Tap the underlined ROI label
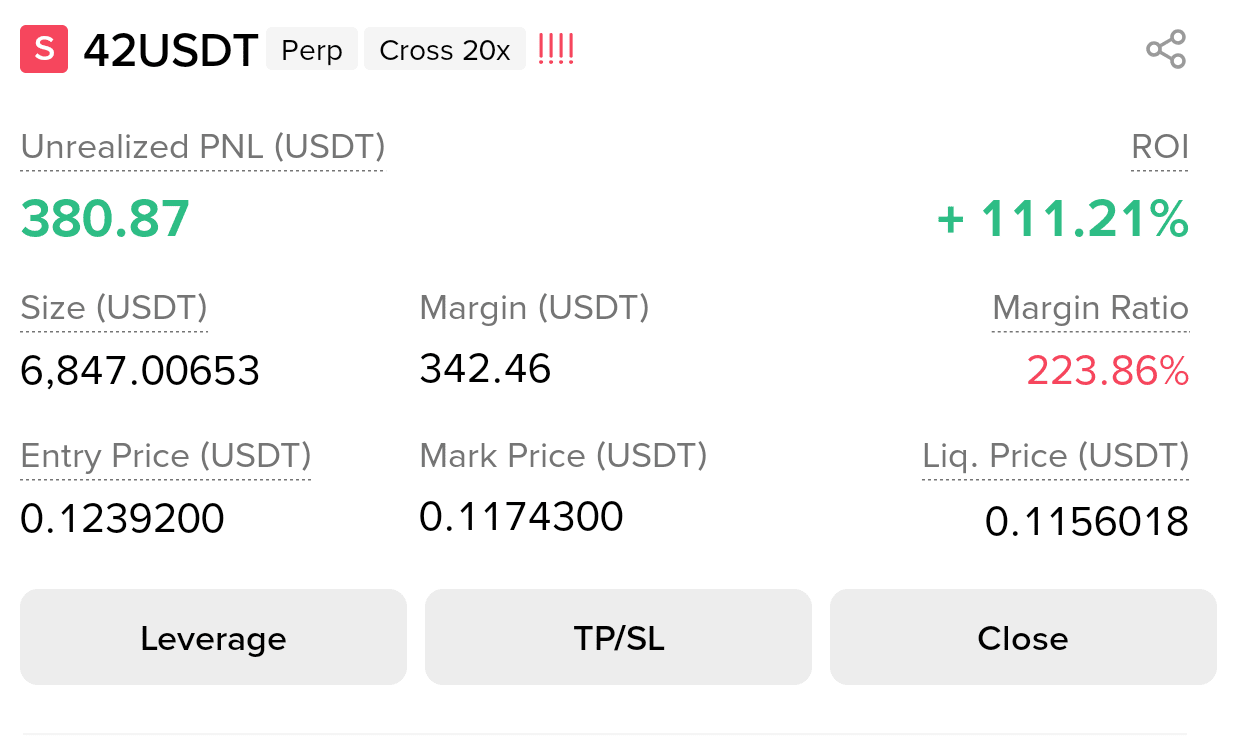Screen dimensions: 1235x747 tap(1160, 147)
